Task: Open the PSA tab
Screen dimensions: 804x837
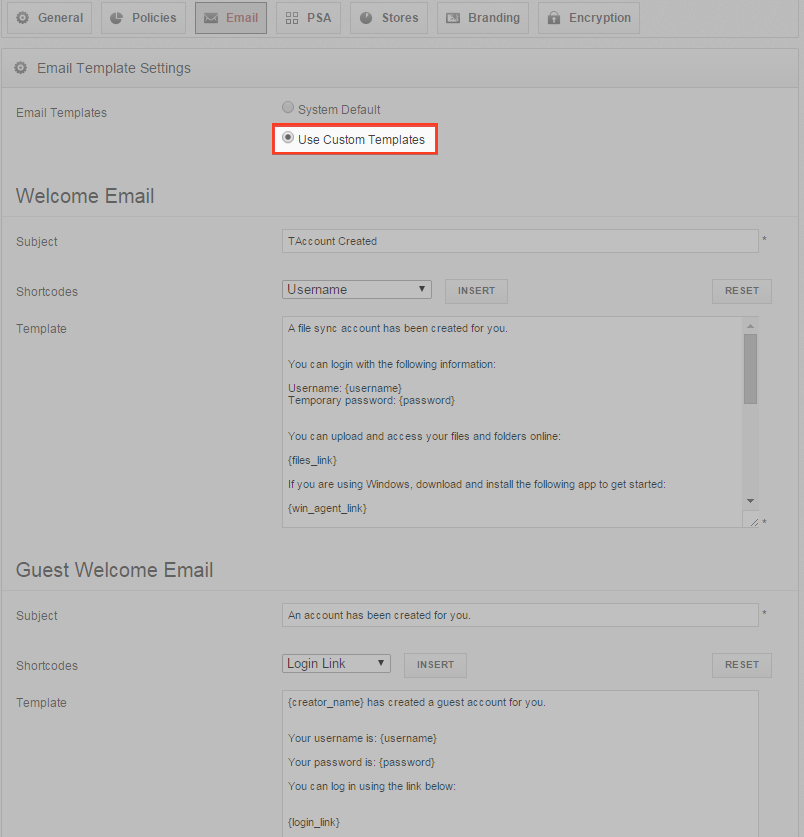Action: tap(308, 18)
